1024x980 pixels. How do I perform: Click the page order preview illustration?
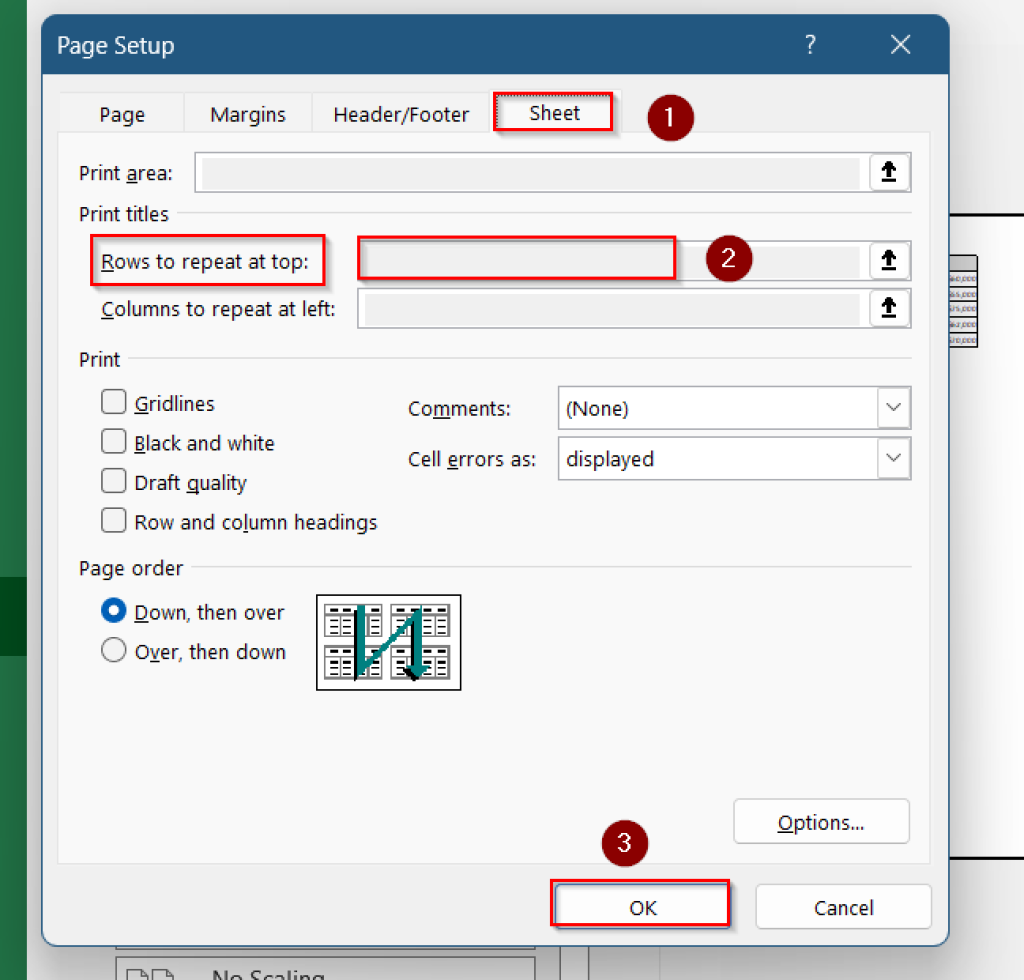(x=388, y=642)
